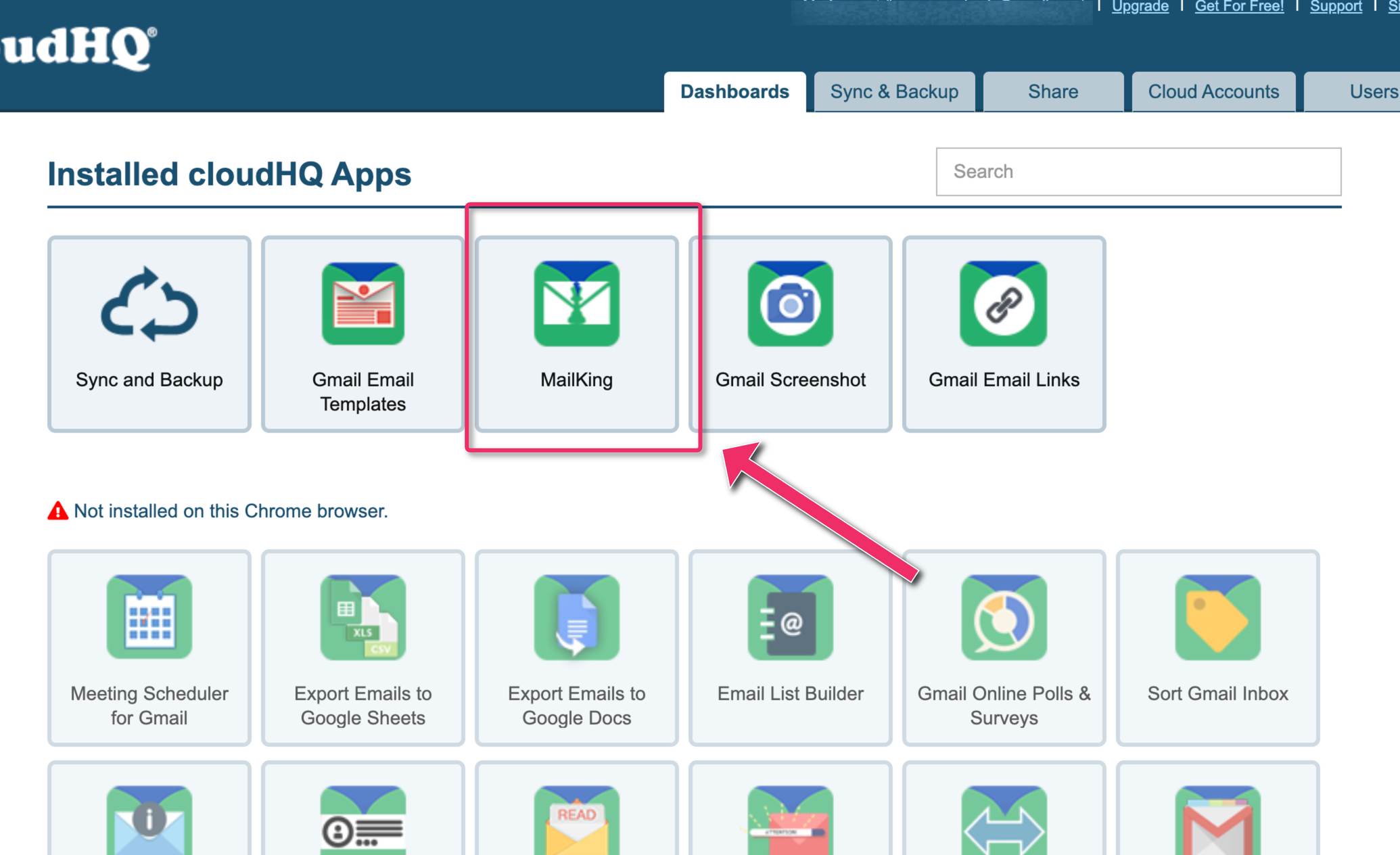This screenshot has width=1400, height=855.
Task: Click the 'Email List Builder' label
Action: 791,693
